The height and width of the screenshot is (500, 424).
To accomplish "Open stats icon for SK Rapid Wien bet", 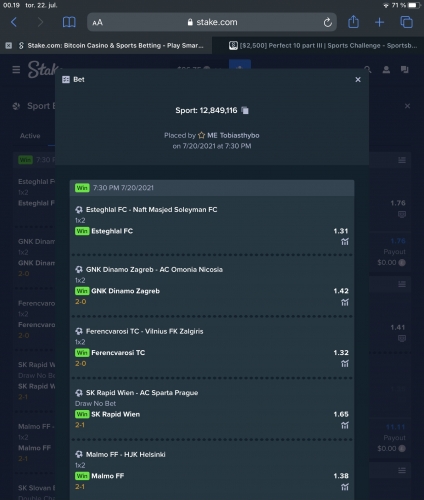I will 345,425.
